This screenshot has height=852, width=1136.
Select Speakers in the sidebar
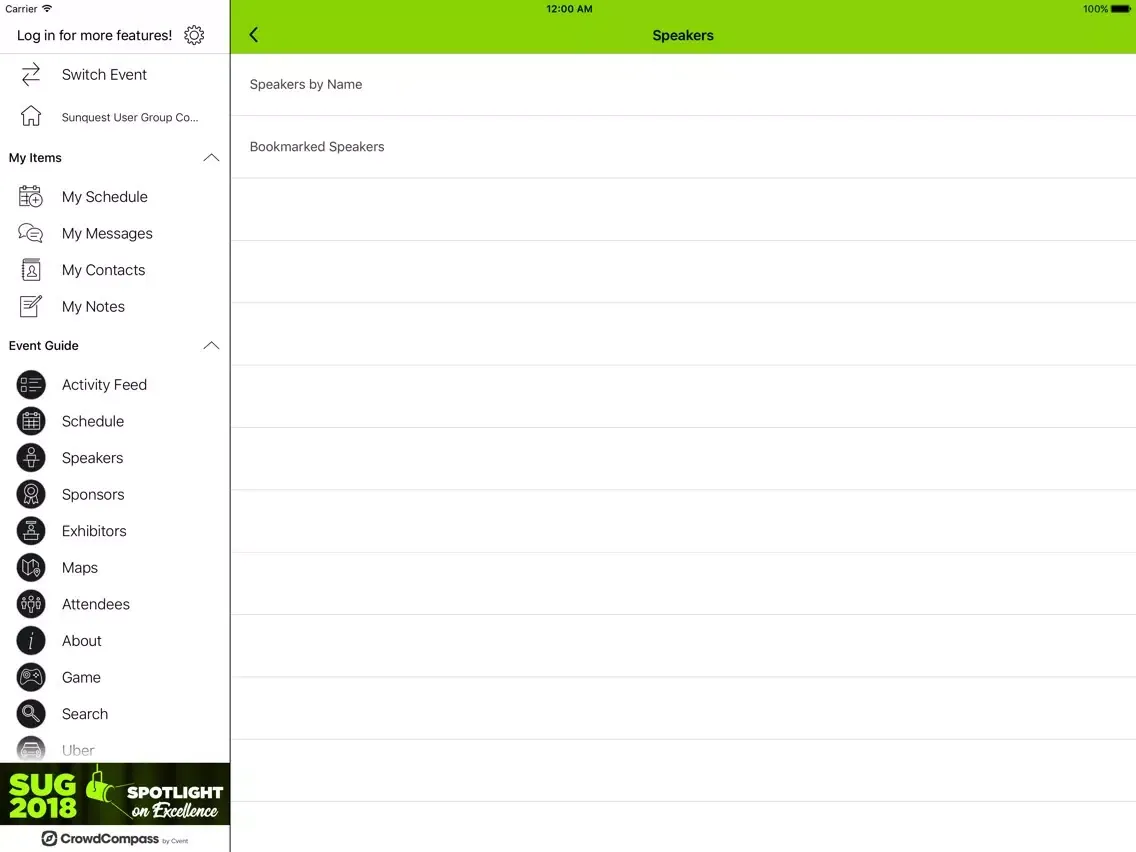pos(92,458)
